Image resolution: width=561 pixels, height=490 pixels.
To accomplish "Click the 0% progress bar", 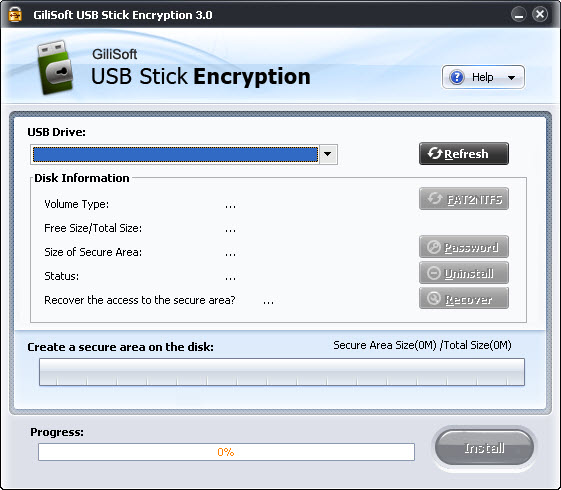I will click(226, 452).
